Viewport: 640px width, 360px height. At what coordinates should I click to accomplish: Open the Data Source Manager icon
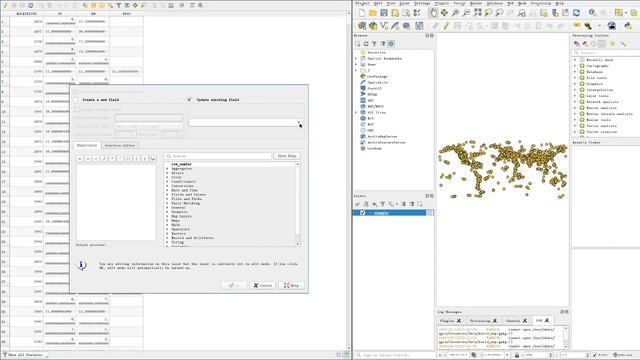[362, 26]
